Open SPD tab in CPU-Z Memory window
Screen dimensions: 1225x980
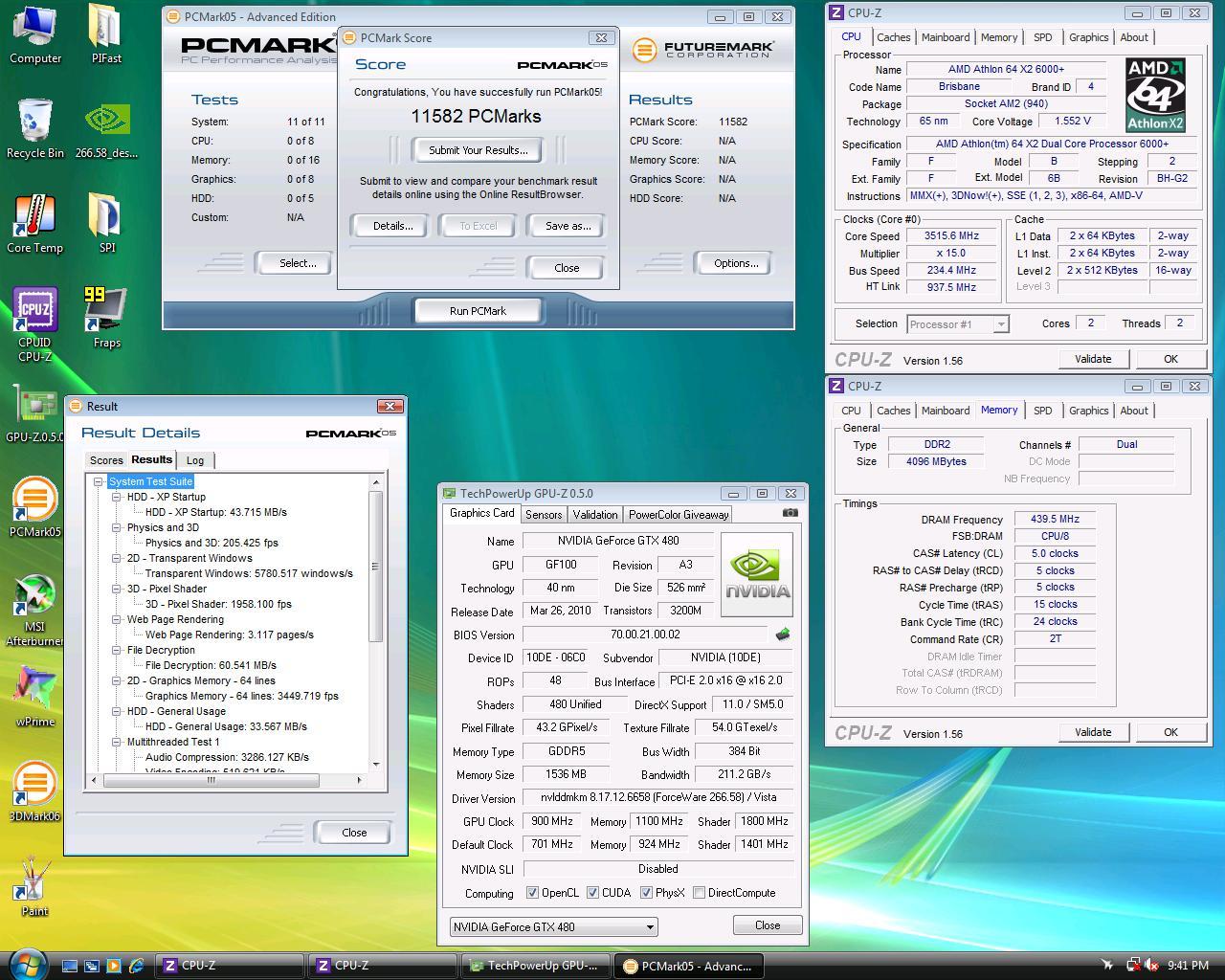[x=1042, y=411]
